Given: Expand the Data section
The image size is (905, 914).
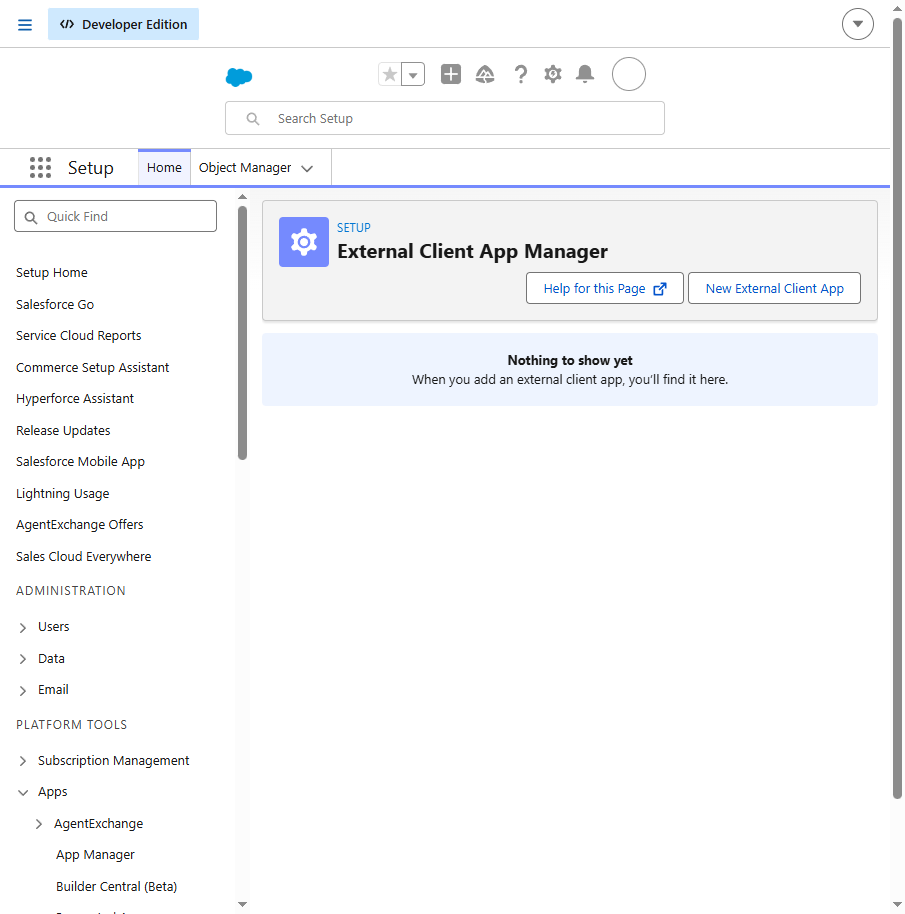Looking at the screenshot, I should point(23,659).
